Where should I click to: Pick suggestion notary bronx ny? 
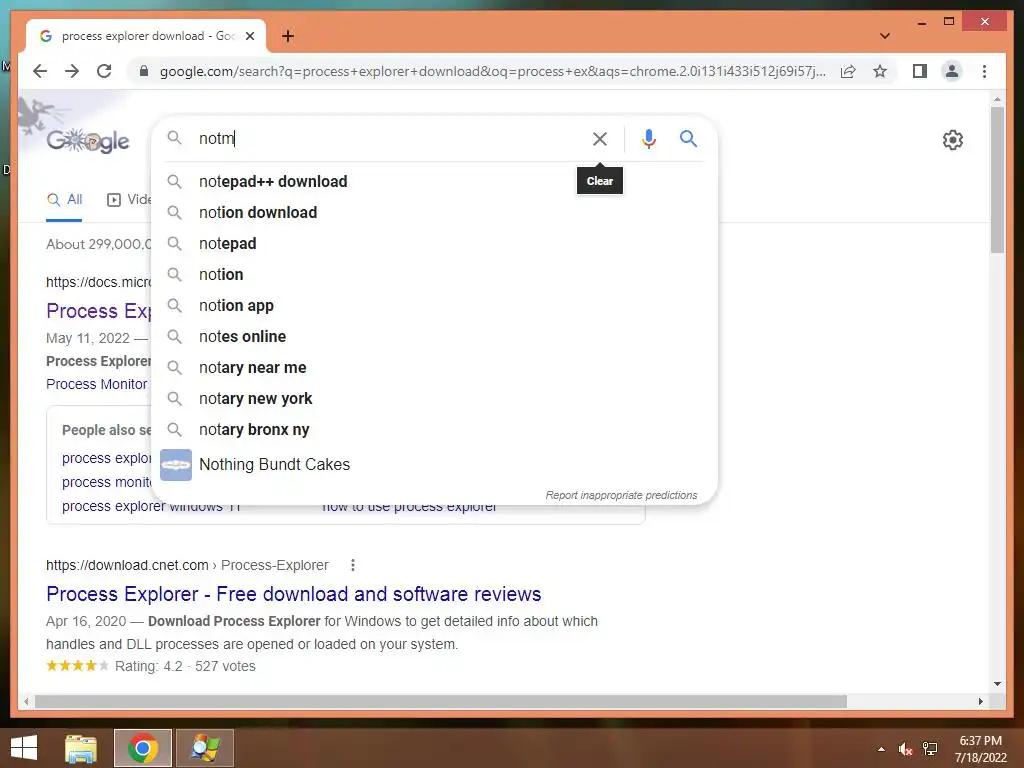pos(434,430)
